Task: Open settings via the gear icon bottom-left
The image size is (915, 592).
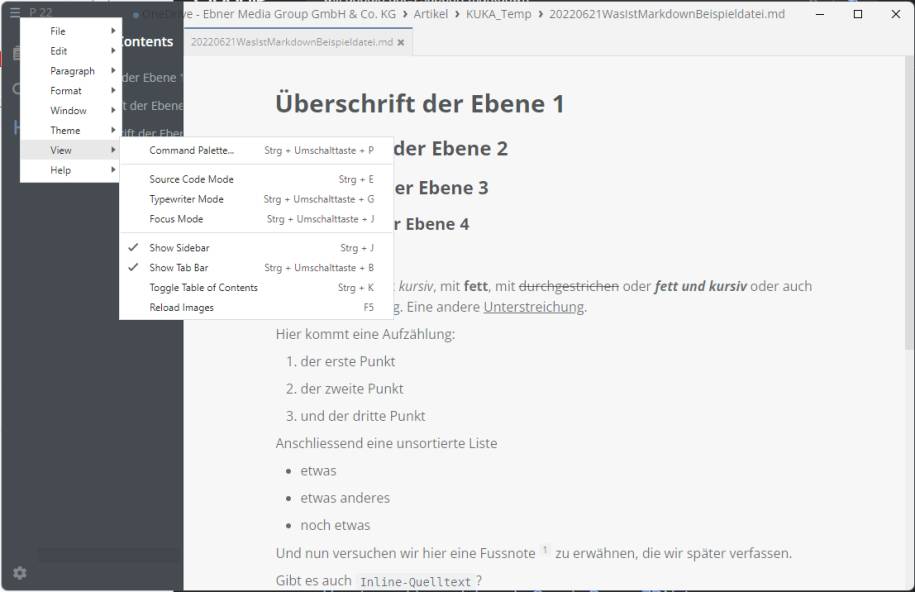Action: point(21,573)
